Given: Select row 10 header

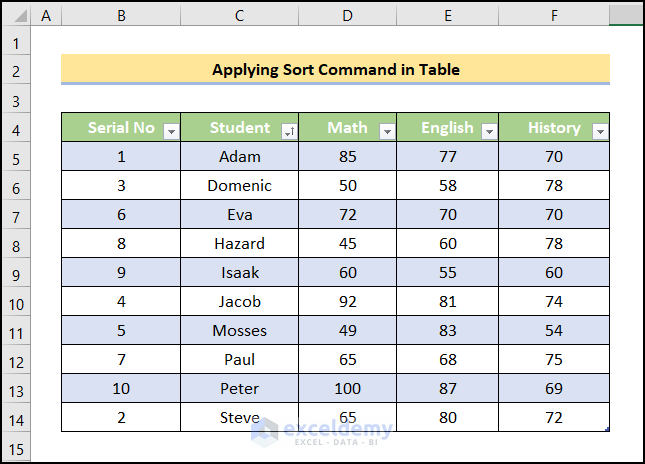Looking at the screenshot, I should coord(16,302).
